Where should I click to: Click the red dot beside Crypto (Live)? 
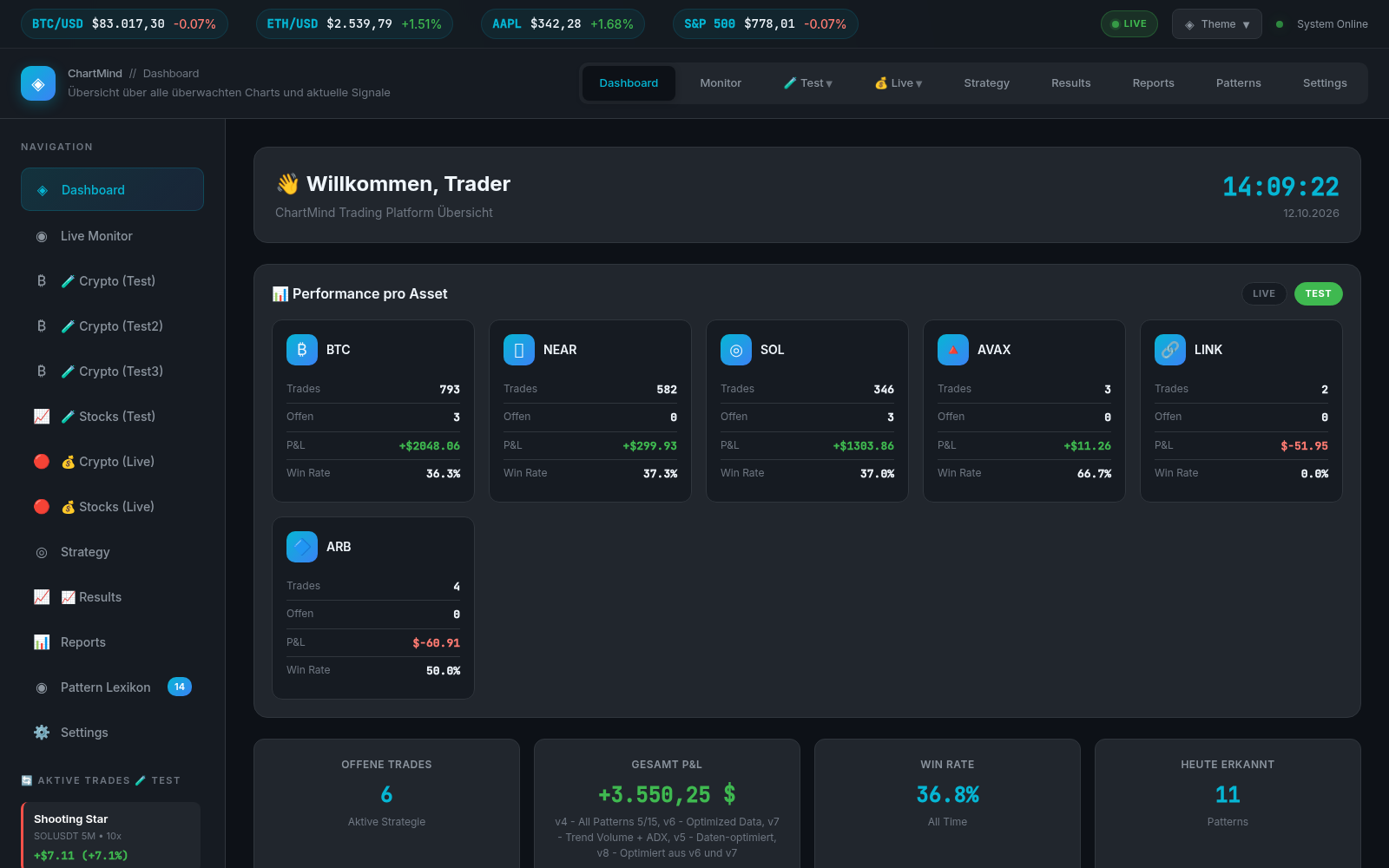pyautogui.click(x=42, y=462)
